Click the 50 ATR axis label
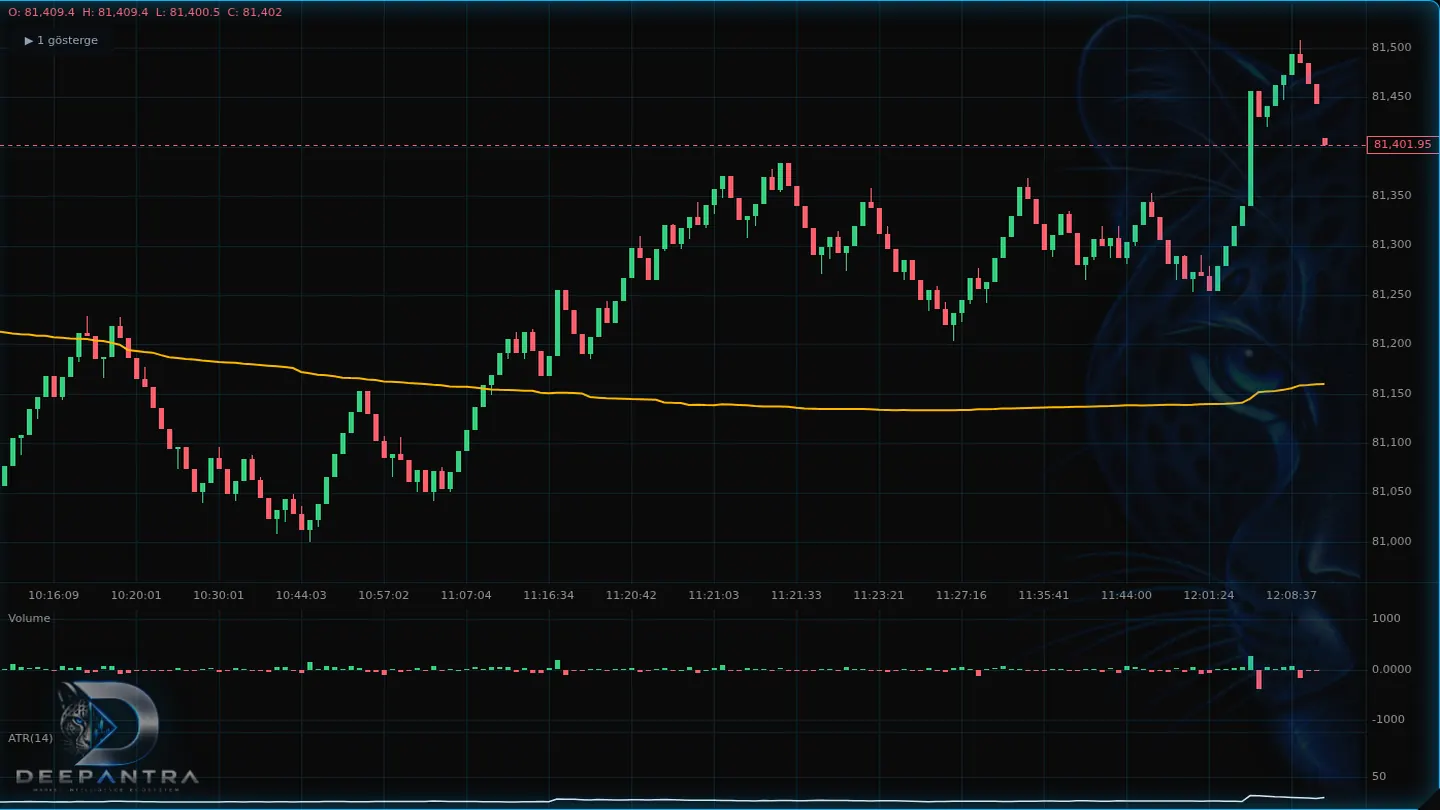Viewport: 1440px width, 810px height. [x=1379, y=776]
